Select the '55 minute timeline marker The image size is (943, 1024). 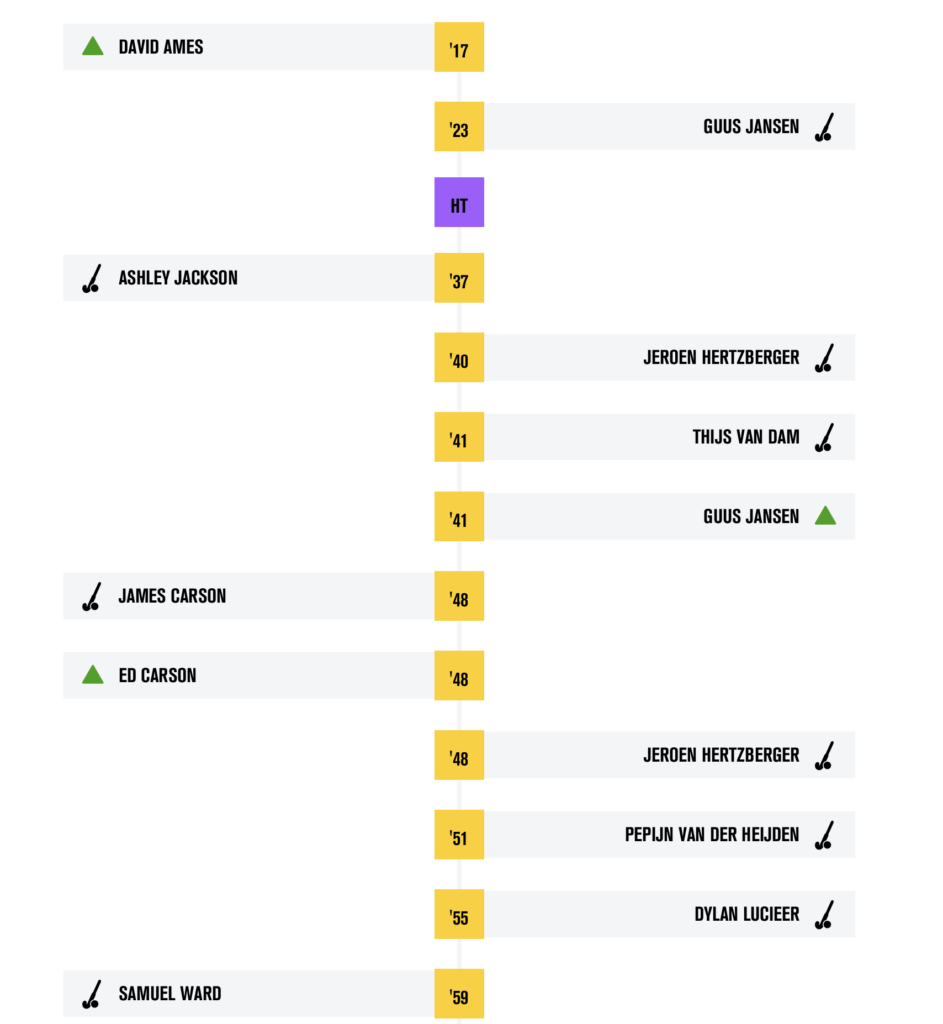point(459,914)
